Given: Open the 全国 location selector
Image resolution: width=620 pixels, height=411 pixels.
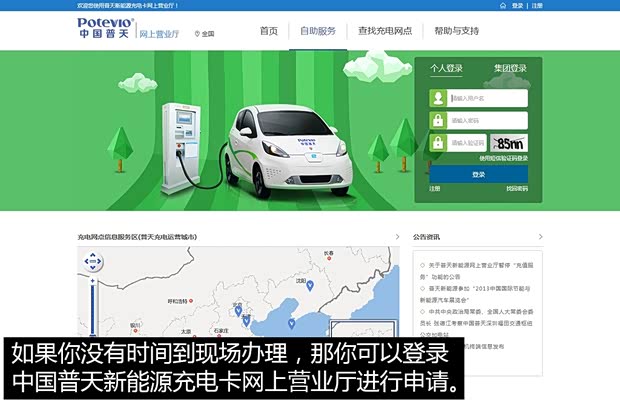Looking at the screenshot, I should pyautogui.click(x=204, y=34).
